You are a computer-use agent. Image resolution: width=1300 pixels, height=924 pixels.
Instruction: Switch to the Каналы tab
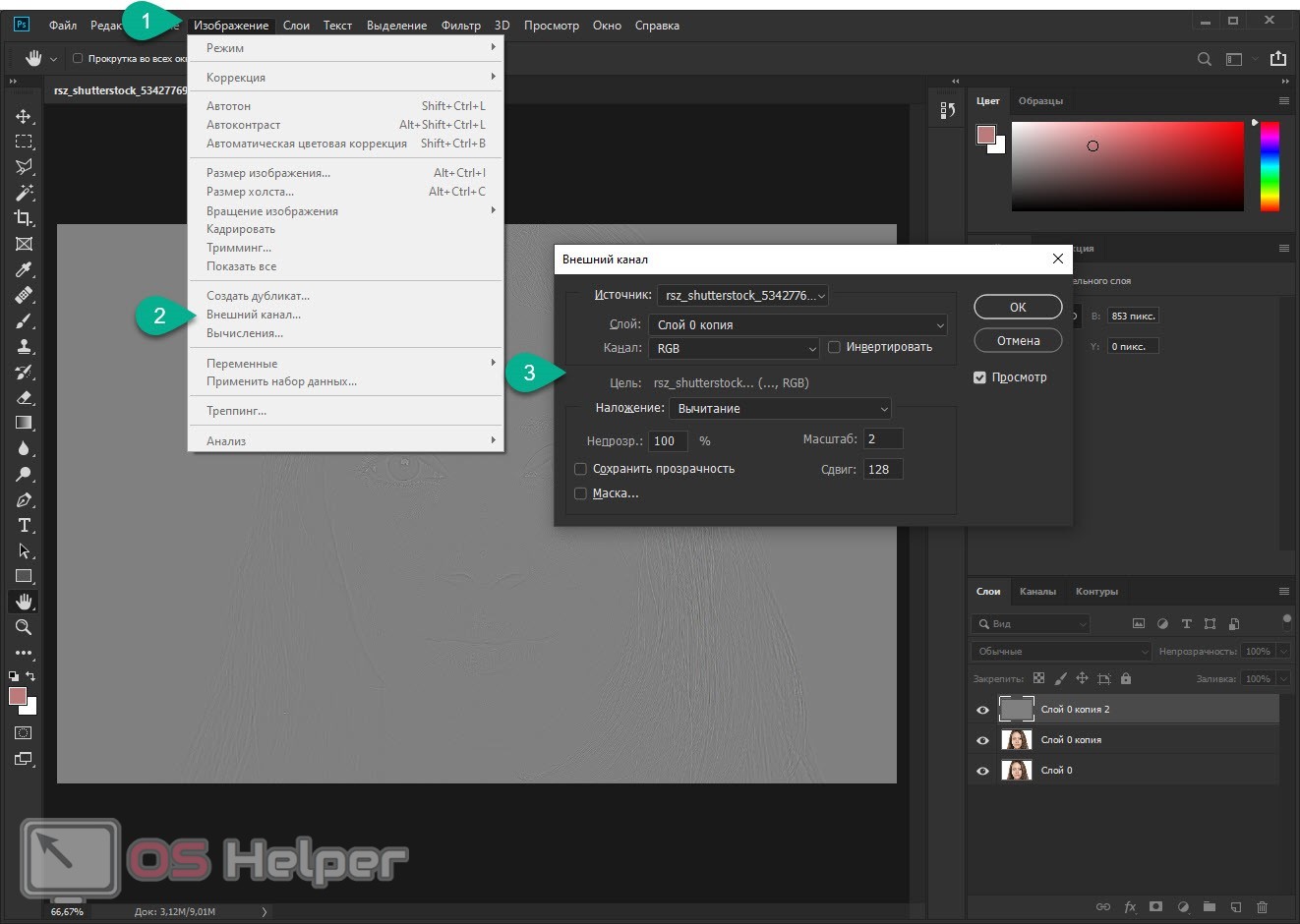(1037, 592)
